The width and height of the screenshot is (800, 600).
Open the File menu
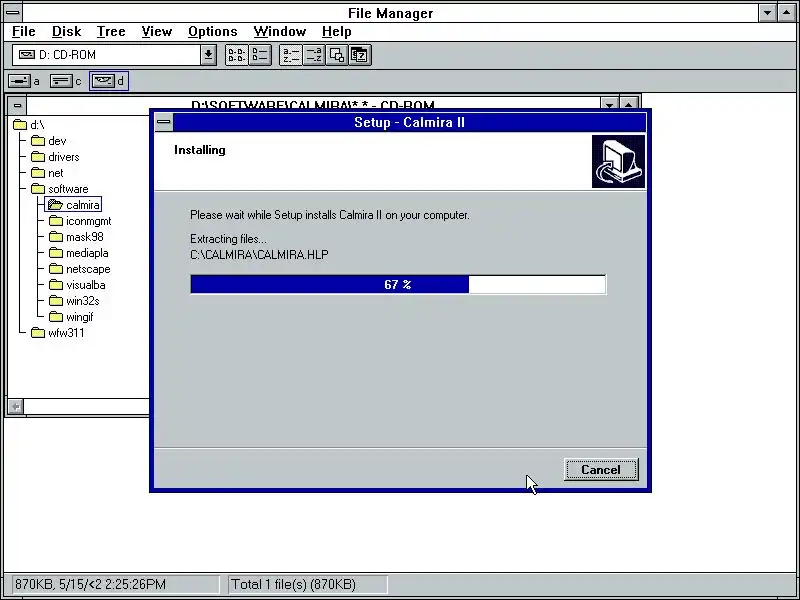click(x=23, y=32)
